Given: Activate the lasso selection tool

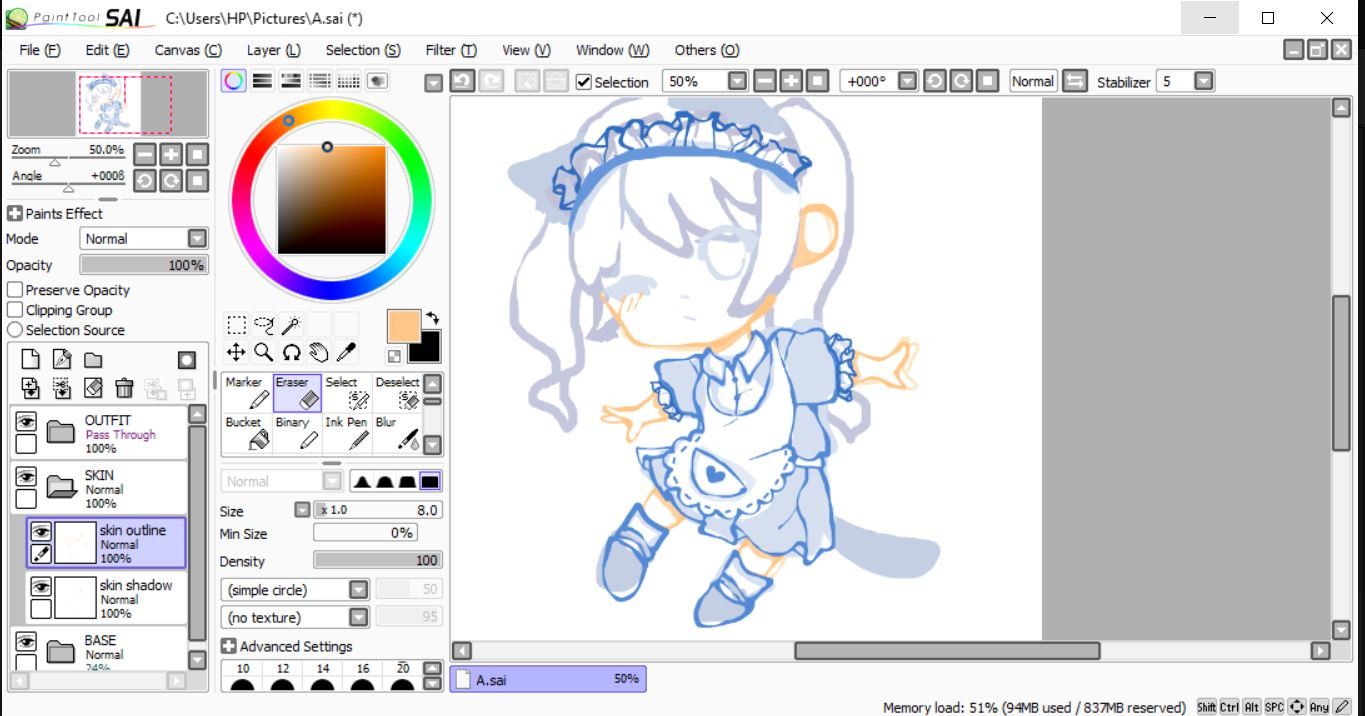Looking at the screenshot, I should (x=264, y=324).
